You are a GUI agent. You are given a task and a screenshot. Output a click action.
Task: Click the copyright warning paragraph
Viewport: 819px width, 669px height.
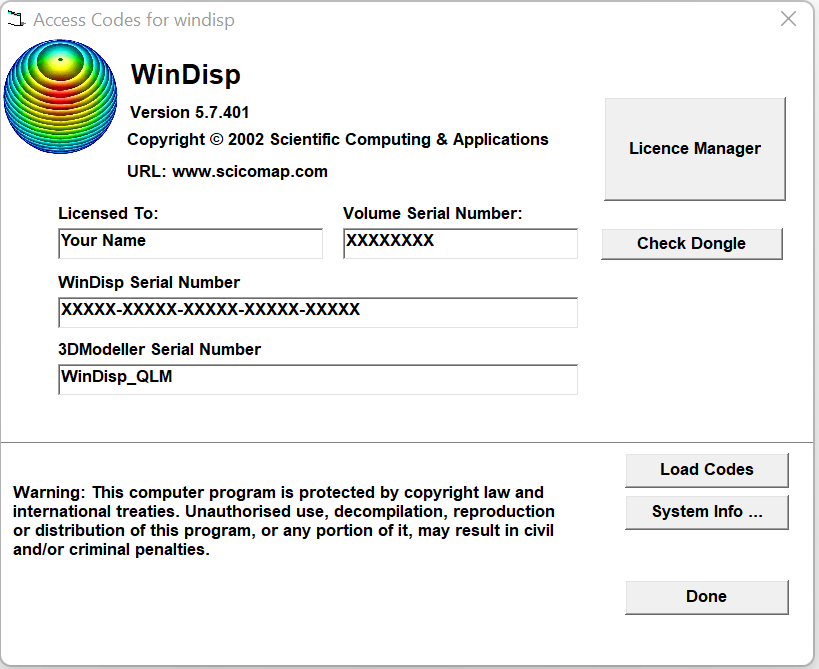(284, 521)
